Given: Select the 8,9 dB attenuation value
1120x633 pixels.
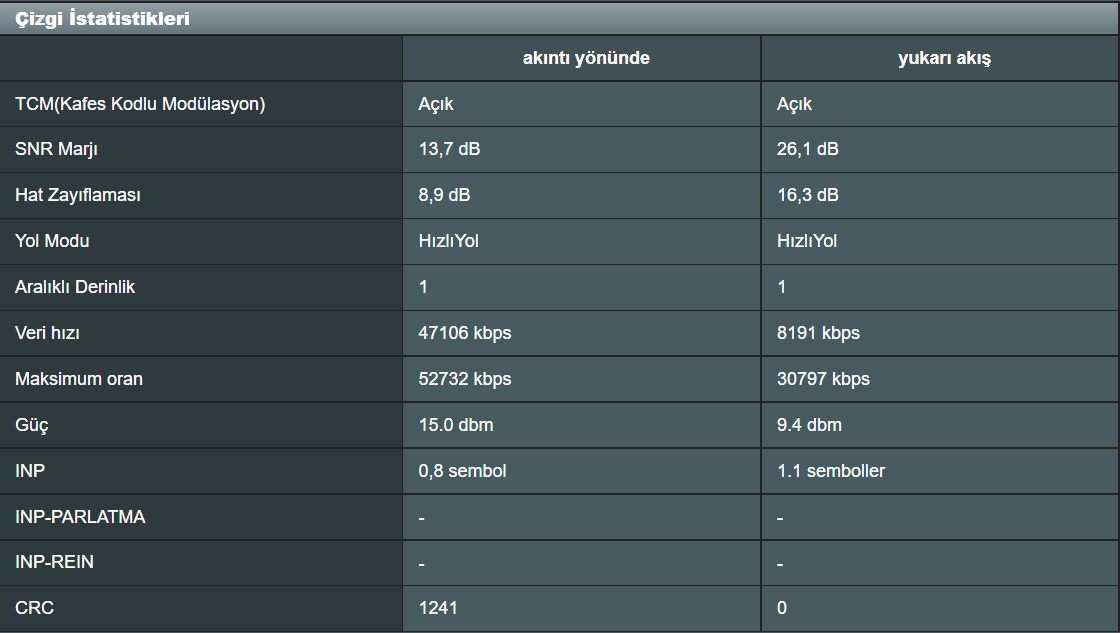Looking at the screenshot, I should point(444,196).
